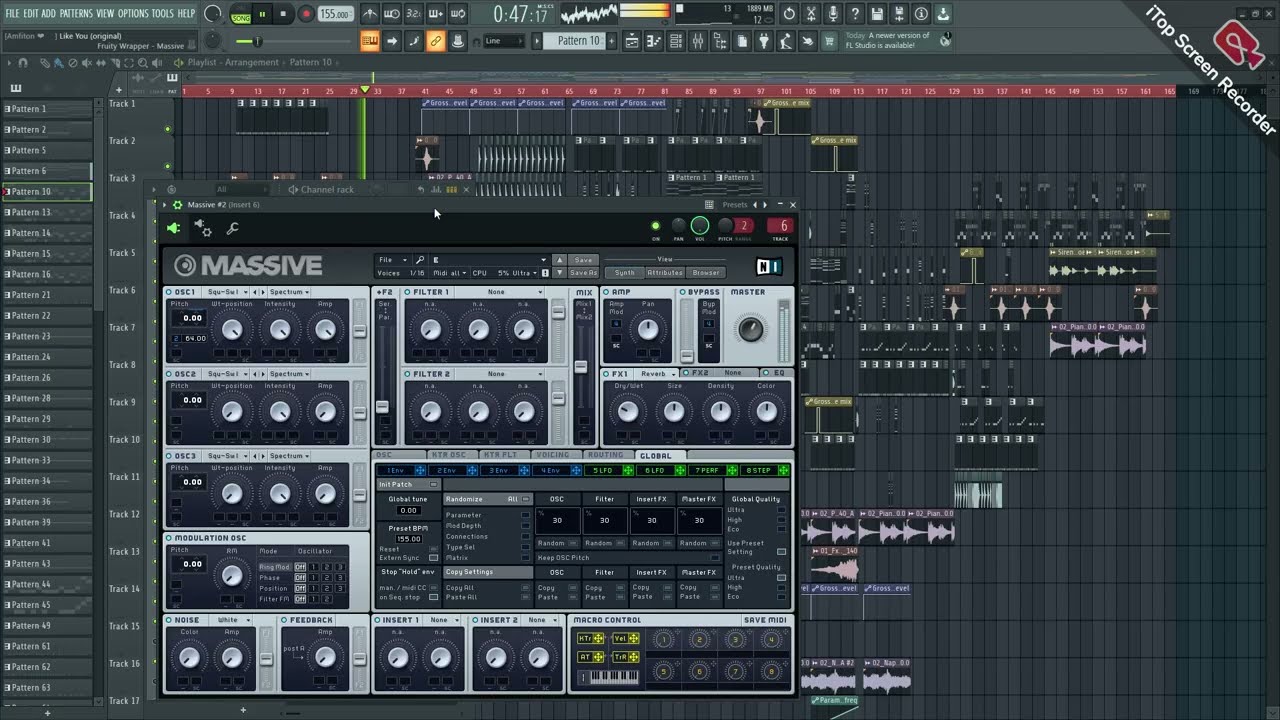Viewport: 1280px width, 720px height.
Task: Toggle FEEDBACK section power indicator
Action: coord(285,620)
